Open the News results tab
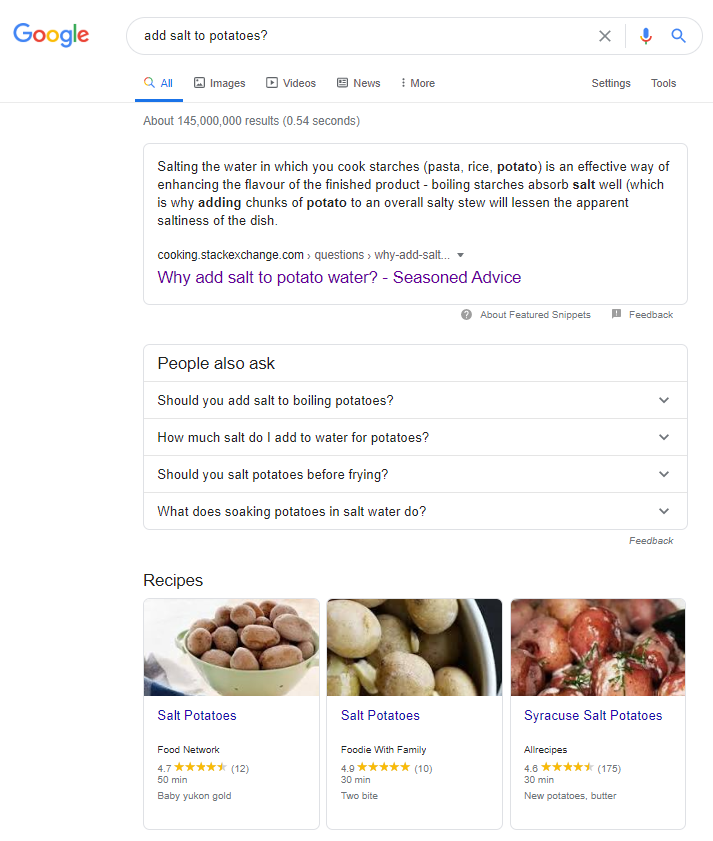 click(x=358, y=83)
